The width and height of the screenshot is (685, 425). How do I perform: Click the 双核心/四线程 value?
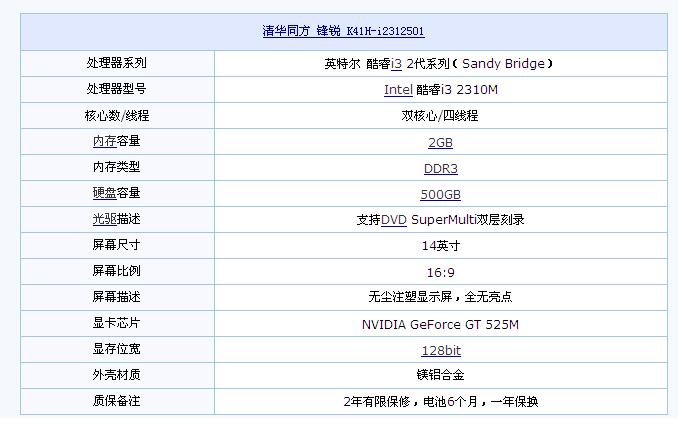coord(440,116)
